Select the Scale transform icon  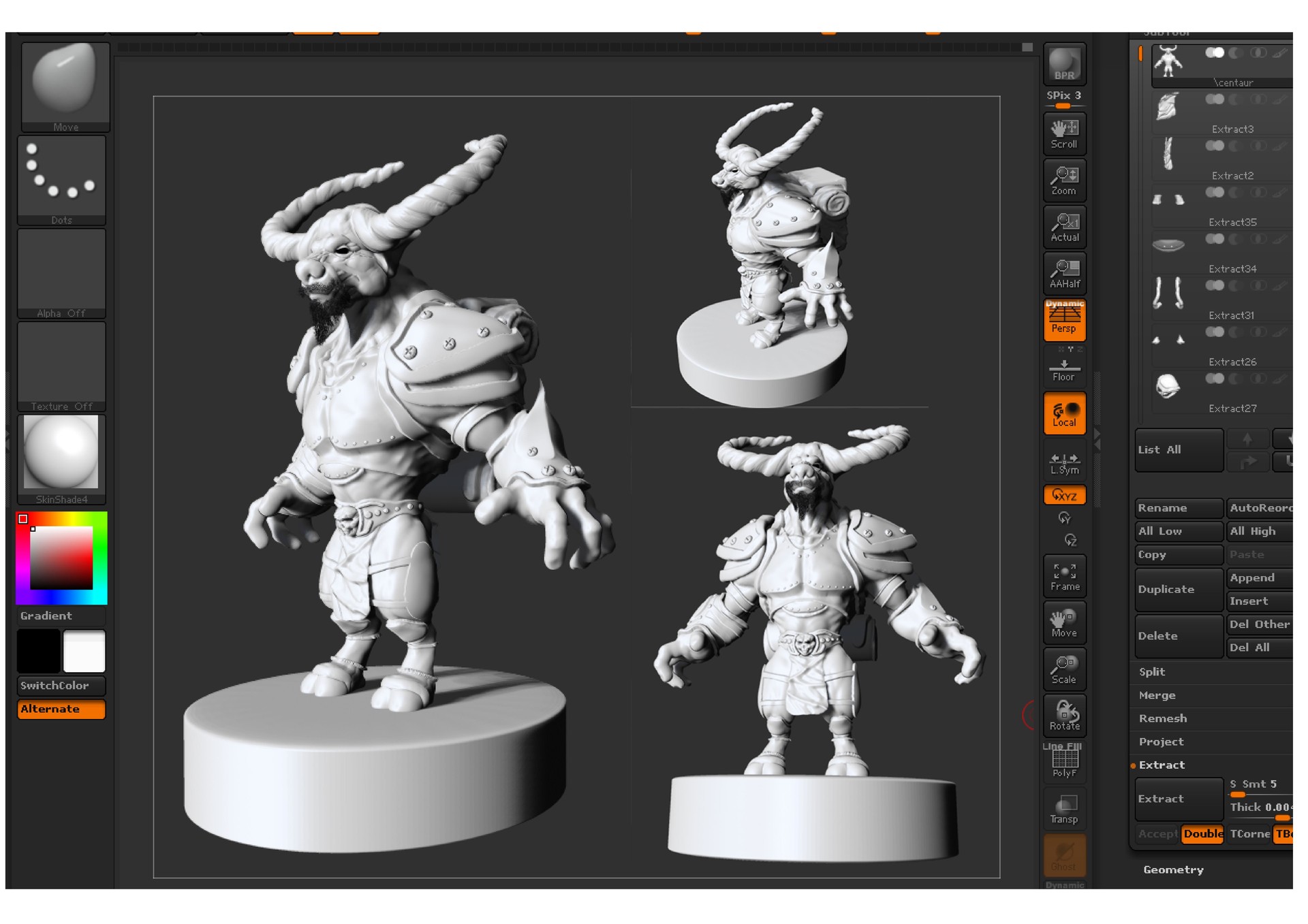(1063, 669)
